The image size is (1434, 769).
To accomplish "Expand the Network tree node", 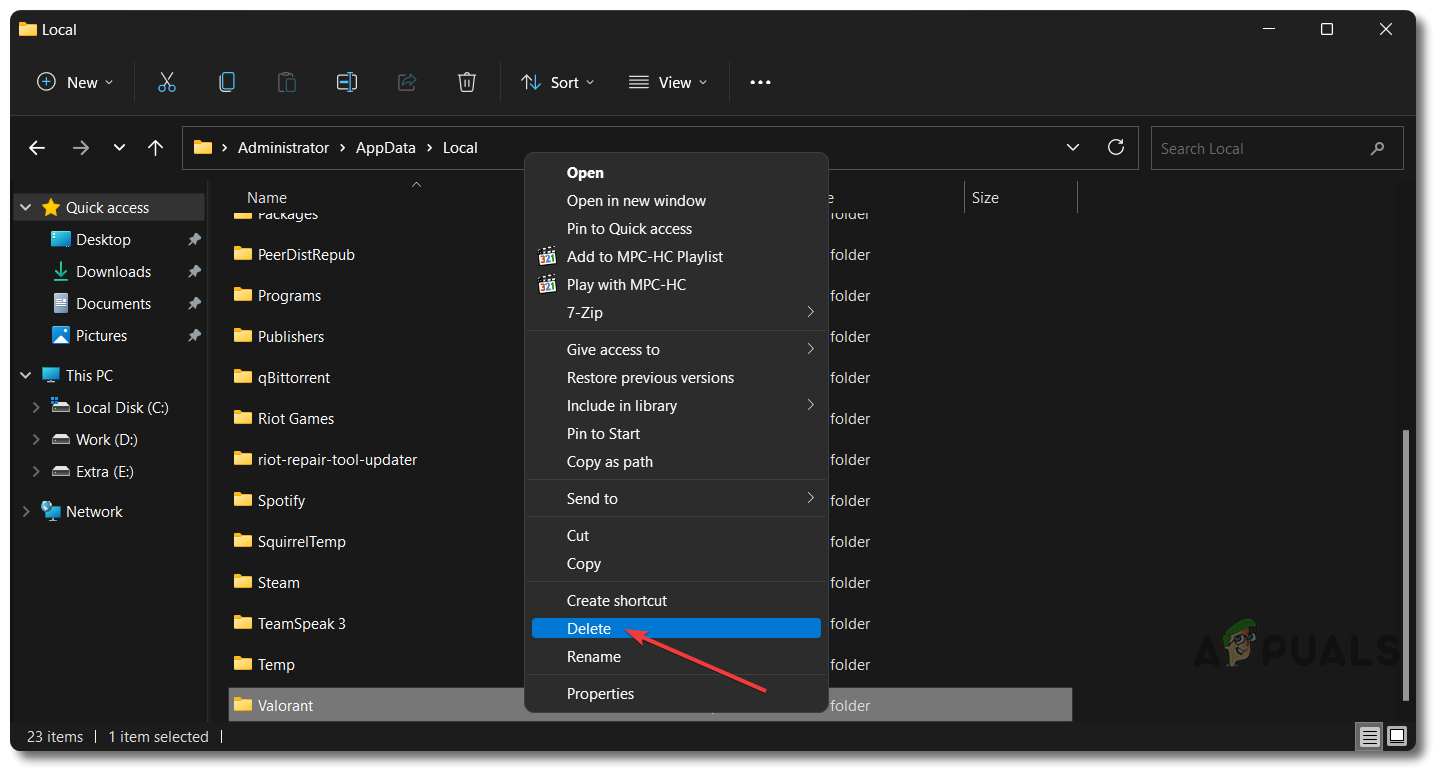I will click(26, 512).
